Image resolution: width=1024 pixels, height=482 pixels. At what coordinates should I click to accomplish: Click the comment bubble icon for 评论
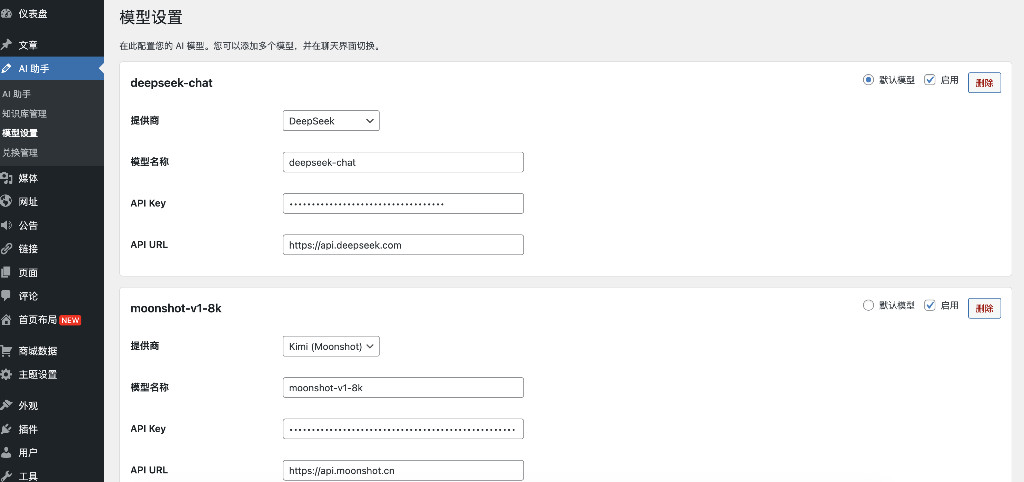[7, 296]
